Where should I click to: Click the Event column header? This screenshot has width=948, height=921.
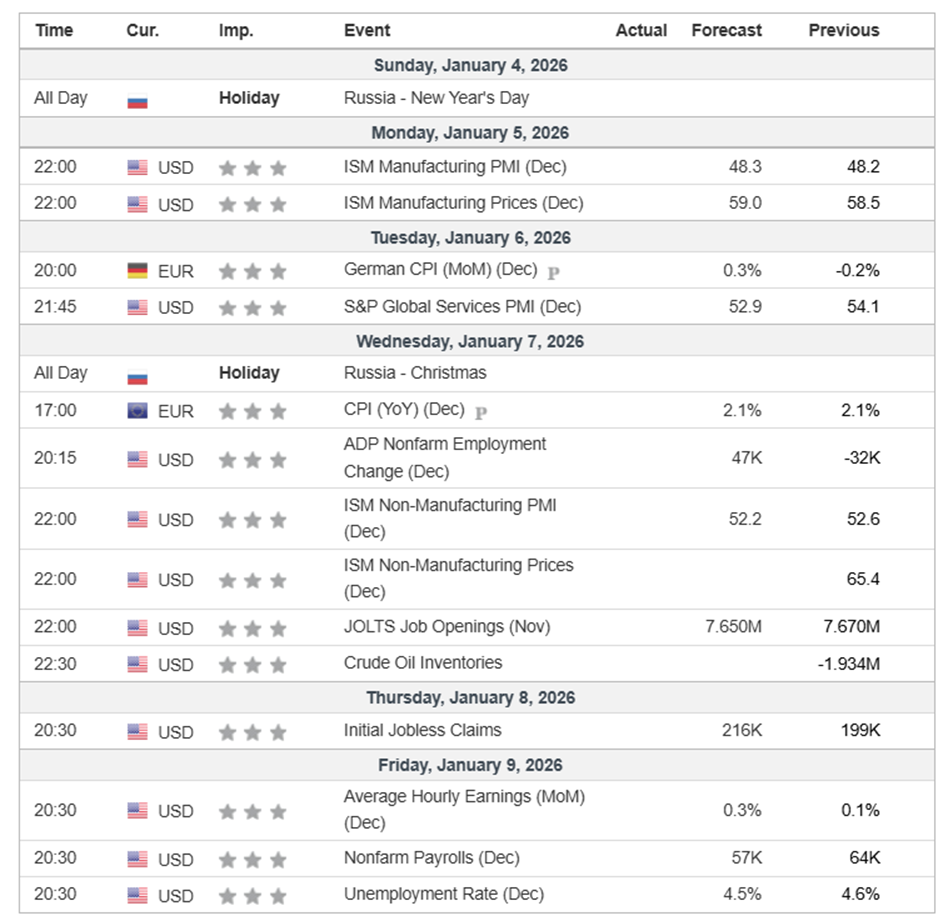(x=367, y=30)
